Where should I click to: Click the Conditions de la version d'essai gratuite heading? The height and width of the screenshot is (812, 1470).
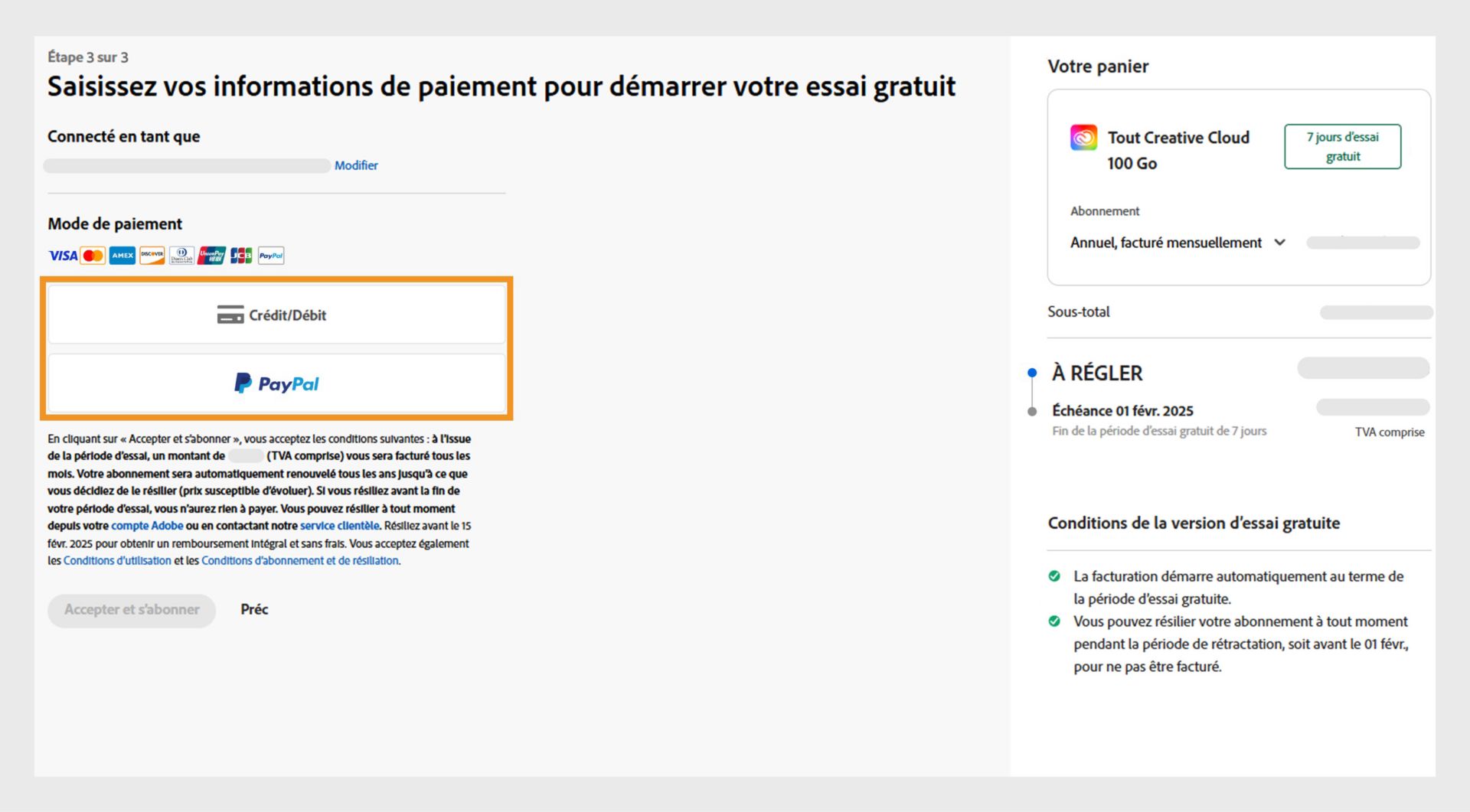pyautogui.click(x=1194, y=523)
